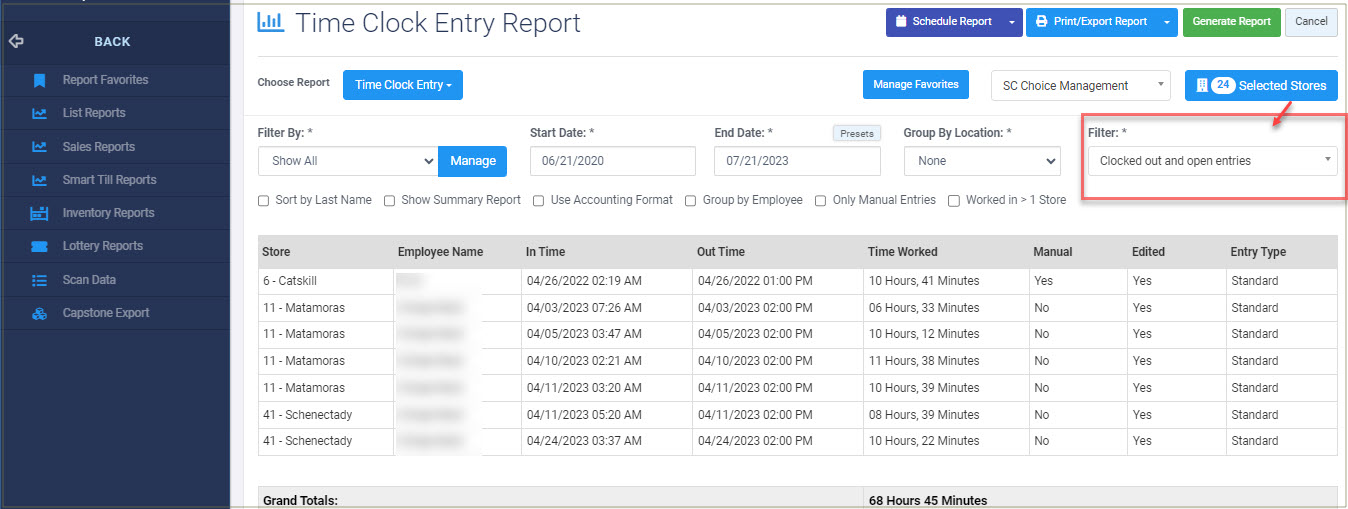Click the back arrow icon in sidebar

pos(16,42)
